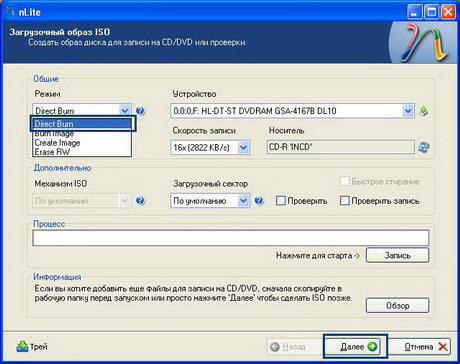
Task: Click the Трей tray icon button
Action: pos(32,347)
